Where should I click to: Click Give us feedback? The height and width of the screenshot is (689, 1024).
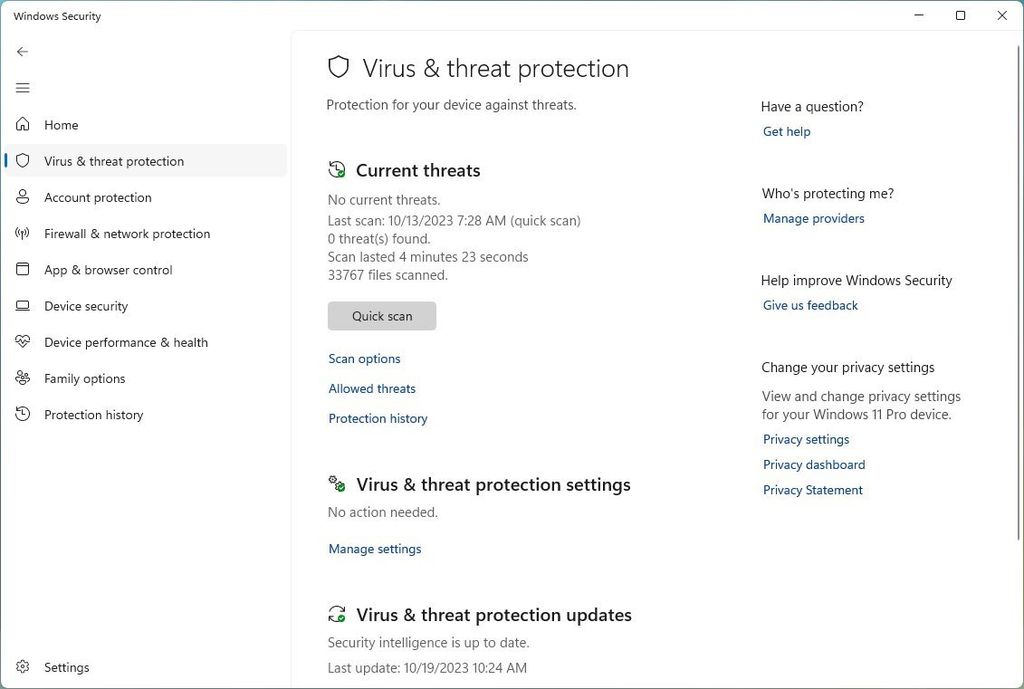pyautogui.click(x=810, y=305)
